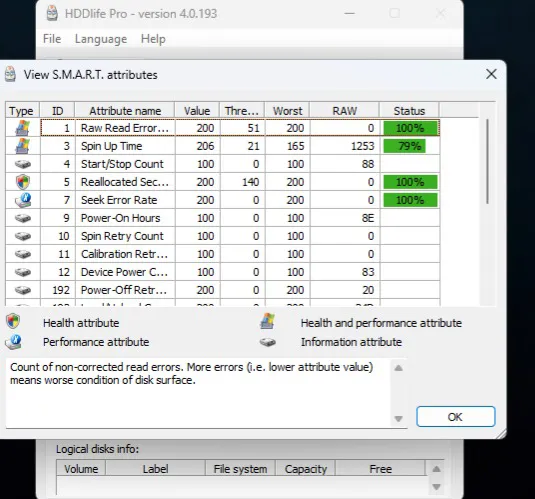Confirm with the OK button
This screenshot has width=535, height=499.
pyautogui.click(x=456, y=417)
